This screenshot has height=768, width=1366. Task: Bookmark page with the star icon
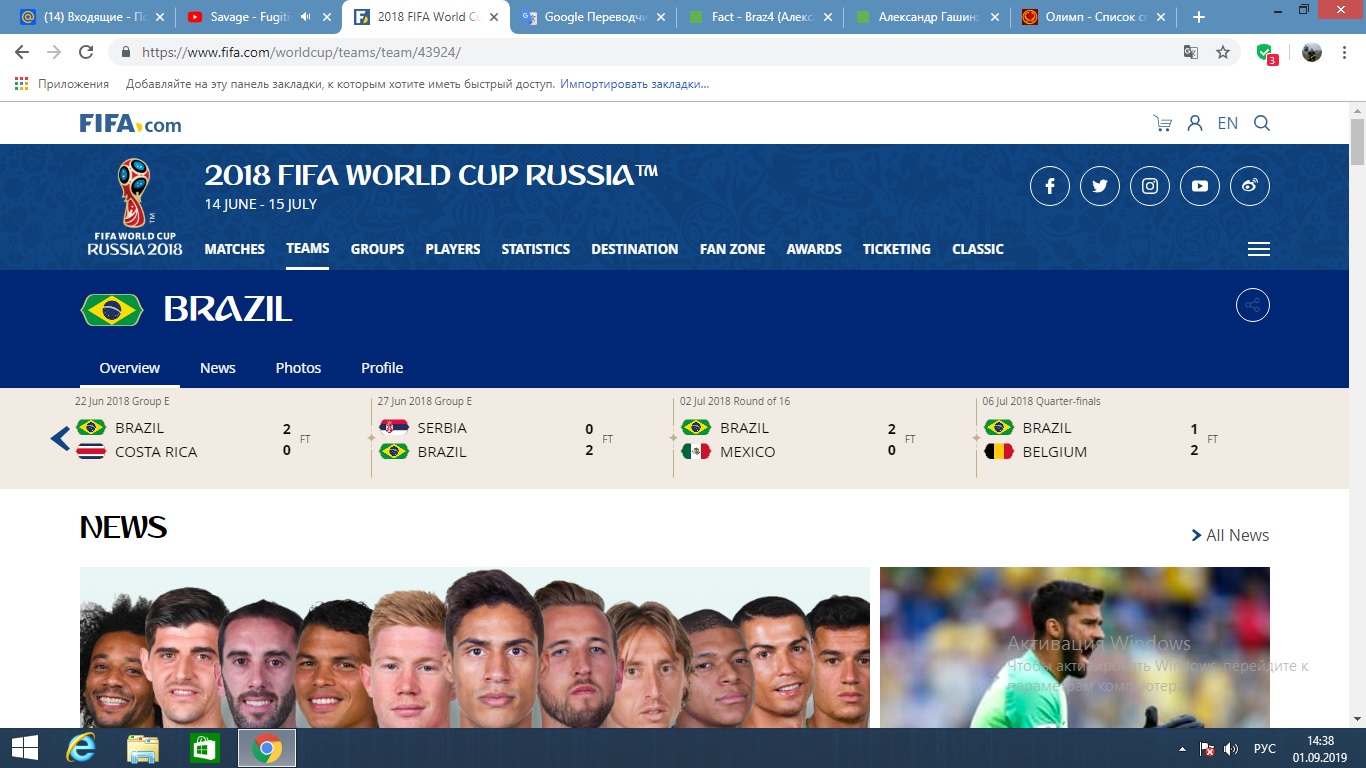(1223, 52)
